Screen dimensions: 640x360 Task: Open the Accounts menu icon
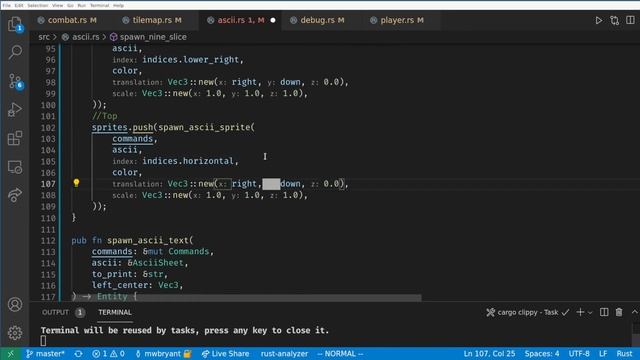coord(15,304)
